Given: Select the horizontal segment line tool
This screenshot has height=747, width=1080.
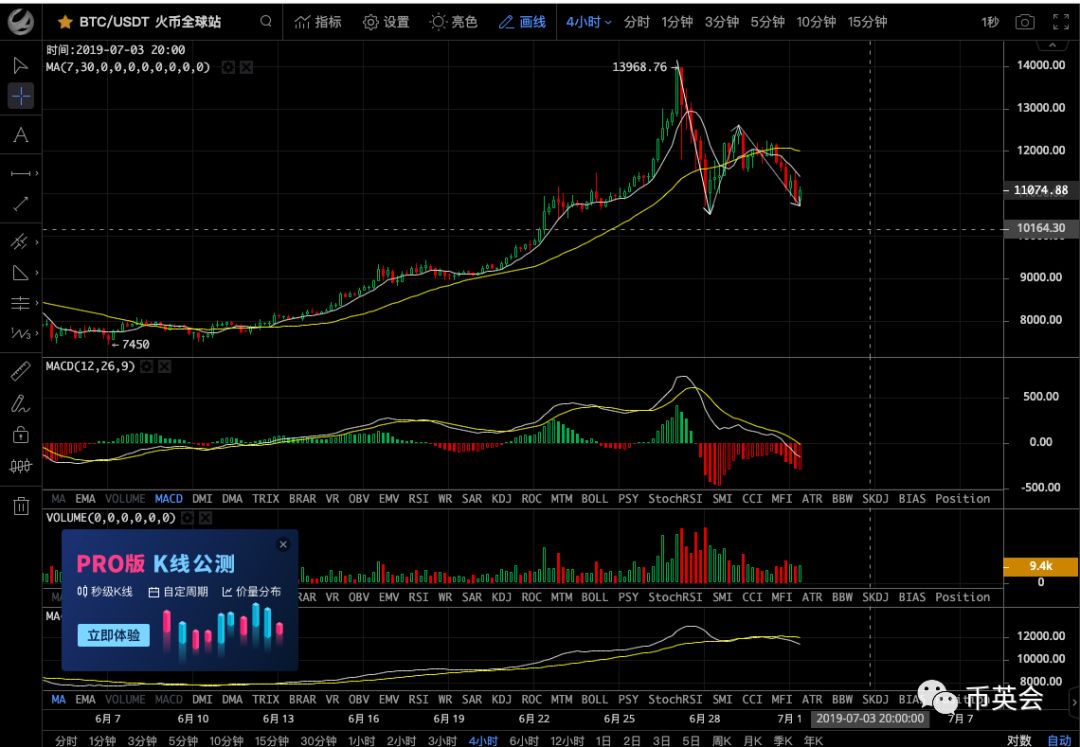Looking at the screenshot, I should 20,173.
